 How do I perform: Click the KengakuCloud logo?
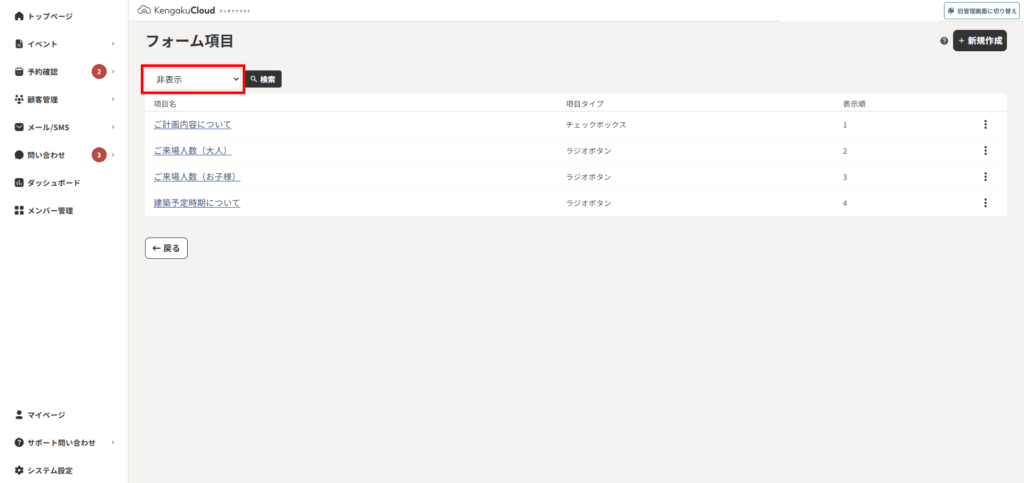(193, 10)
